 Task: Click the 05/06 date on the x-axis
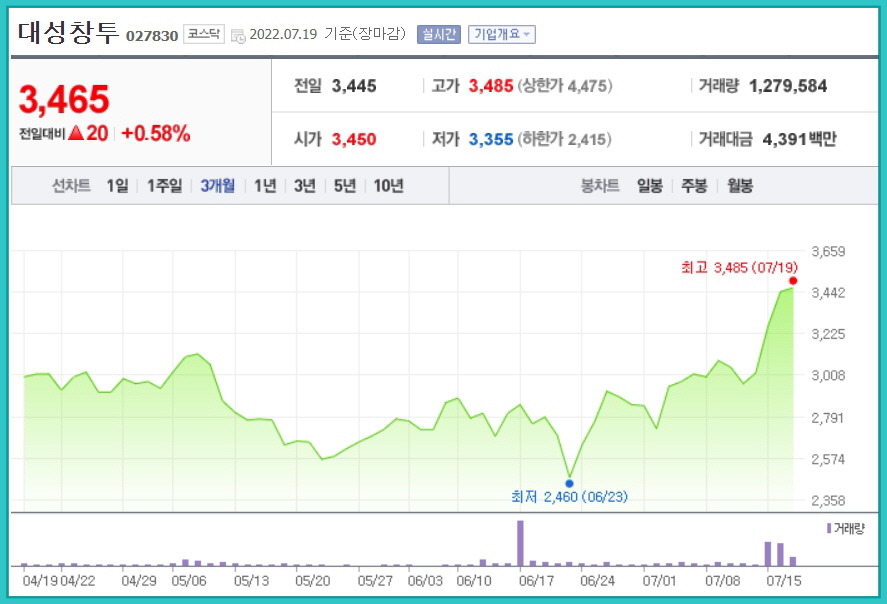pyautogui.click(x=189, y=581)
